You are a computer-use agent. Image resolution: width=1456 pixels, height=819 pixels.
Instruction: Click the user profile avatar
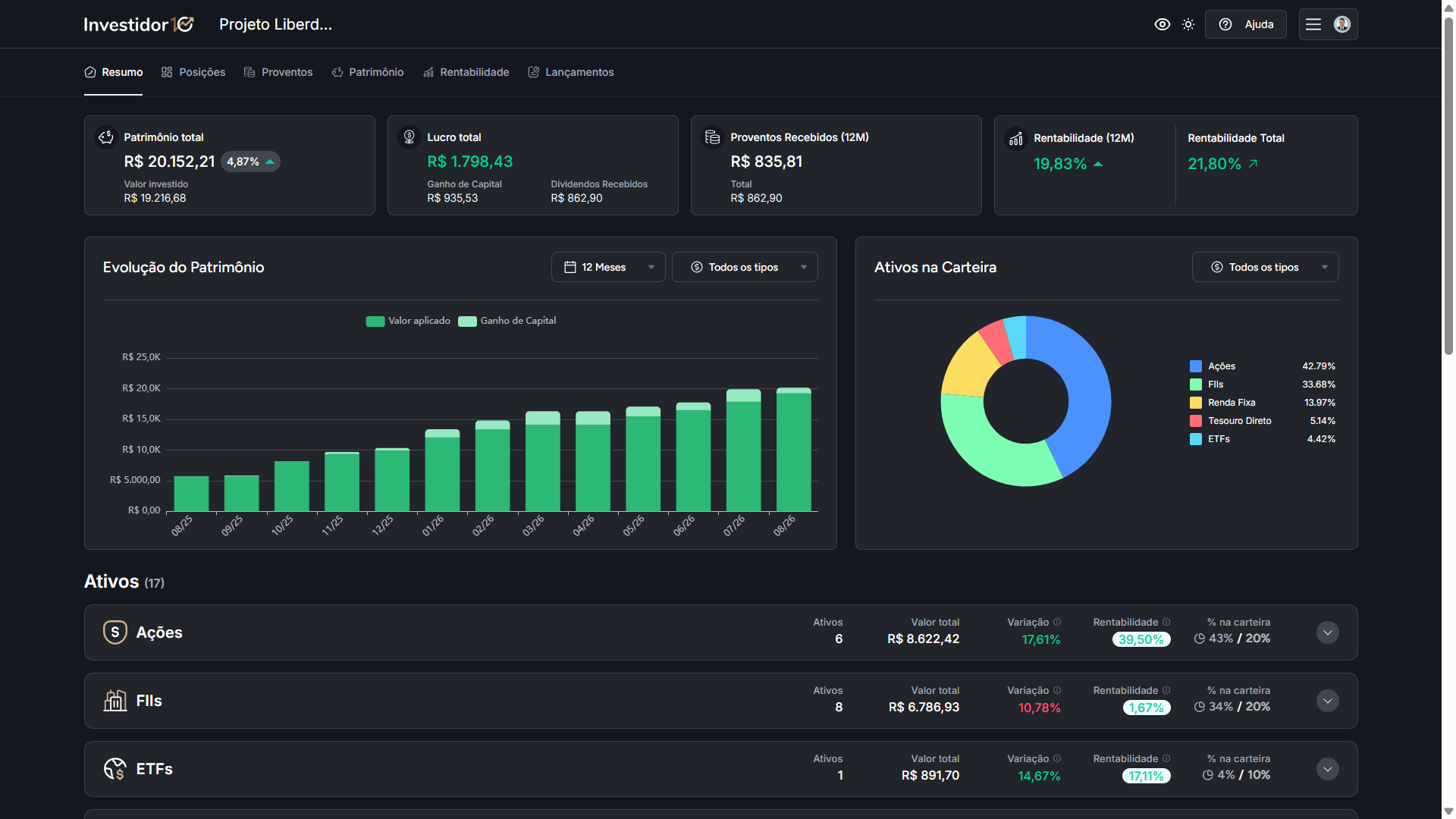(x=1341, y=24)
